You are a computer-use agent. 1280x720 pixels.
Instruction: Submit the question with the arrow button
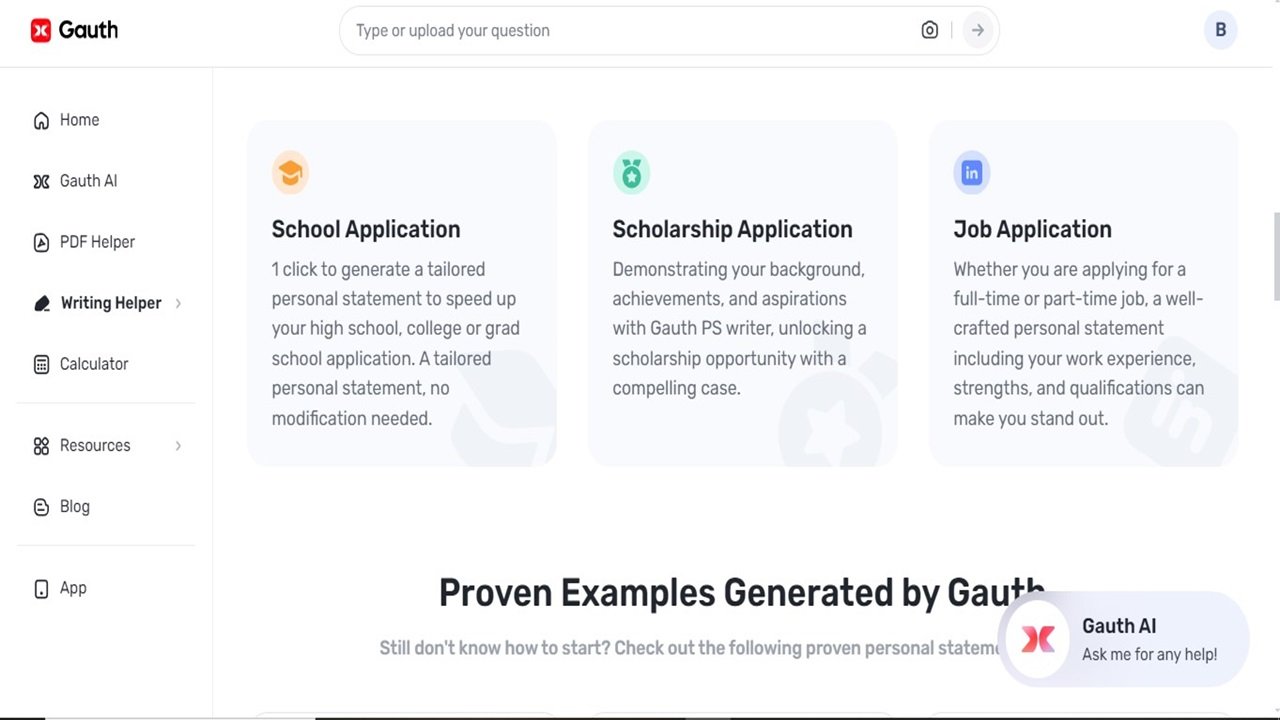pos(977,30)
